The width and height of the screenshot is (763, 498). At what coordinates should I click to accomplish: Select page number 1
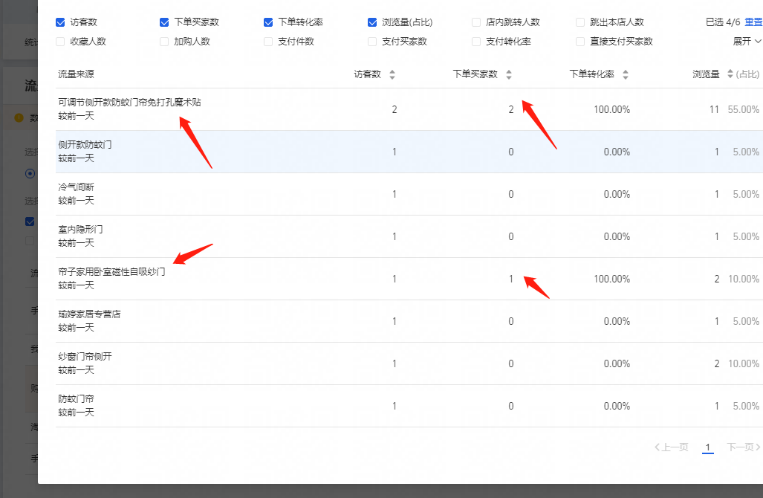(708, 447)
